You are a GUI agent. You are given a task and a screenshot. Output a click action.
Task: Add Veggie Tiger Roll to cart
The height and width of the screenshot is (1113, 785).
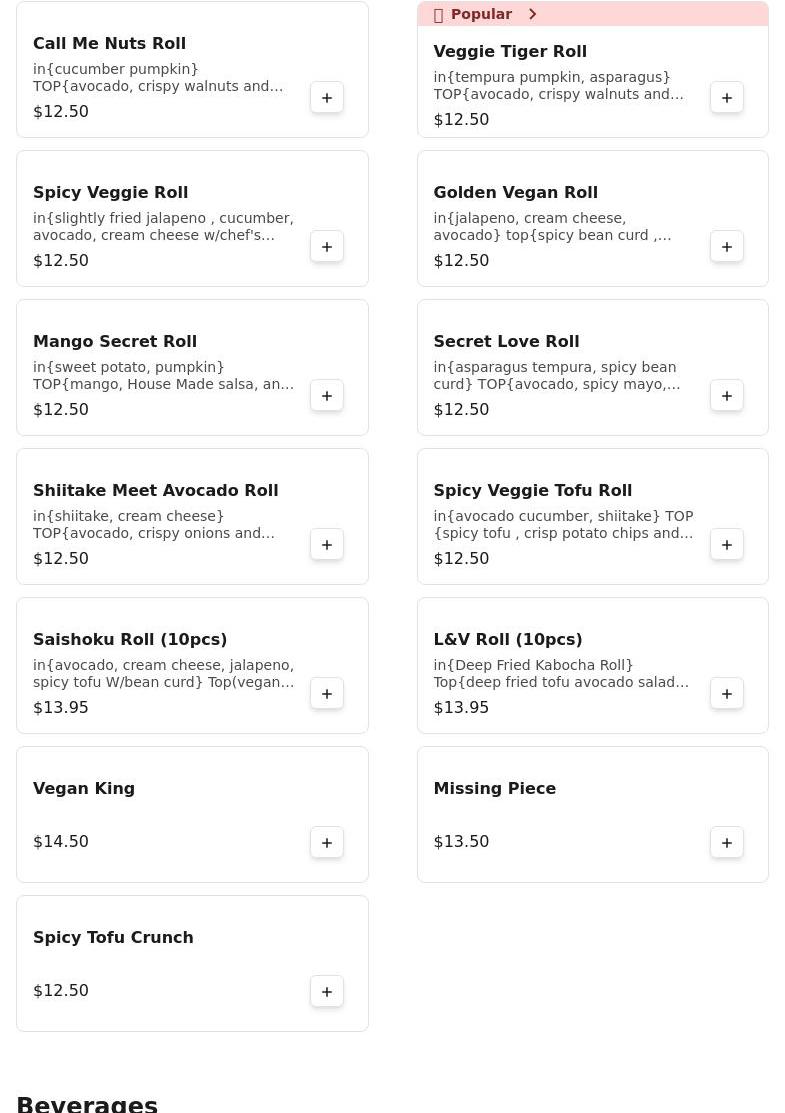point(727,98)
